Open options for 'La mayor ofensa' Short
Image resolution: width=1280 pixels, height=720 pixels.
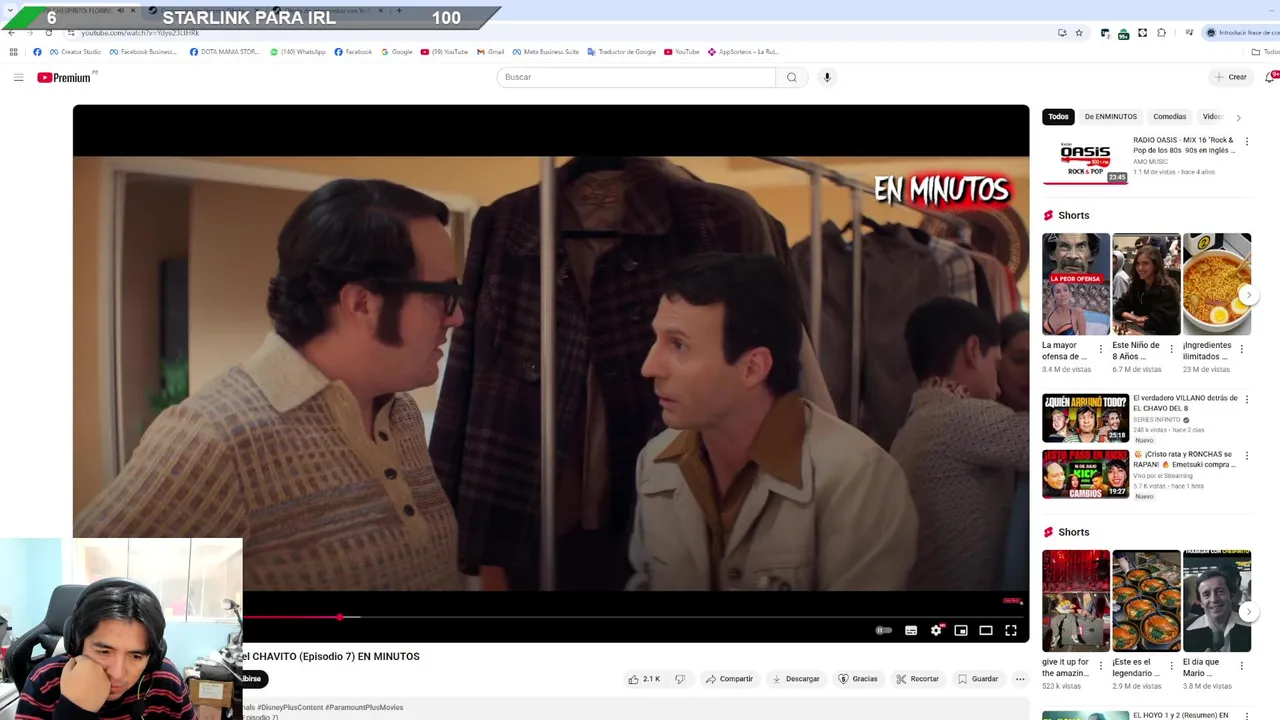pyautogui.click(x=1101, y=349)
